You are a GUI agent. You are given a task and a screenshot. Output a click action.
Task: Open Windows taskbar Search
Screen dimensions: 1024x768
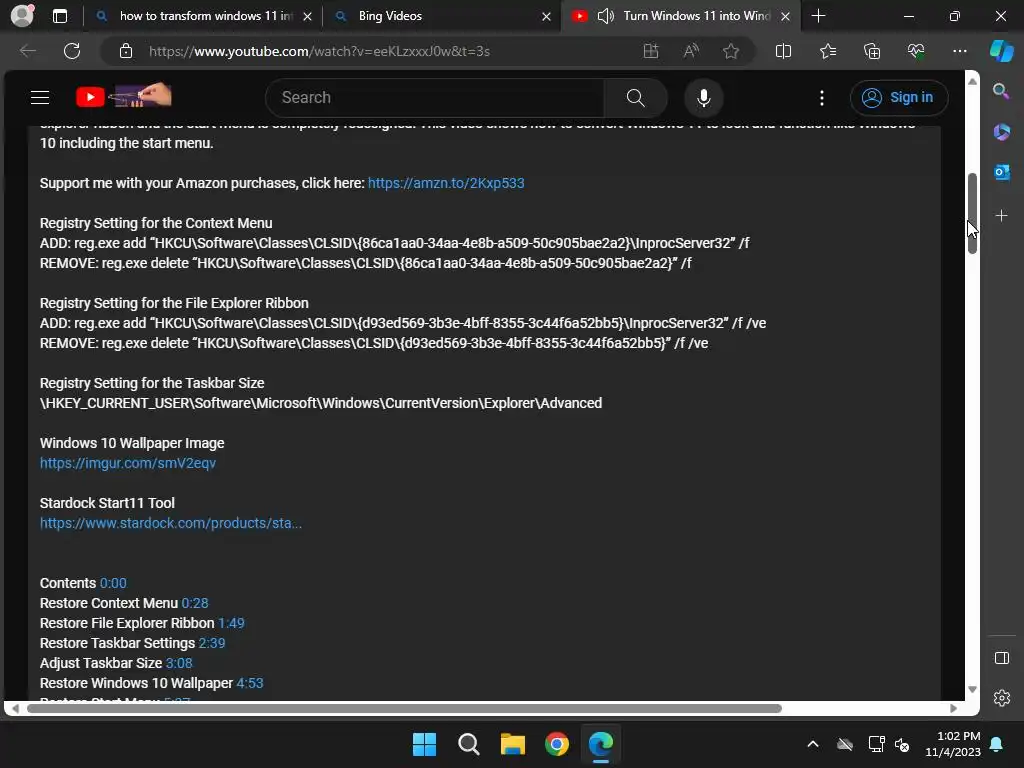click(x=469, y=744)
